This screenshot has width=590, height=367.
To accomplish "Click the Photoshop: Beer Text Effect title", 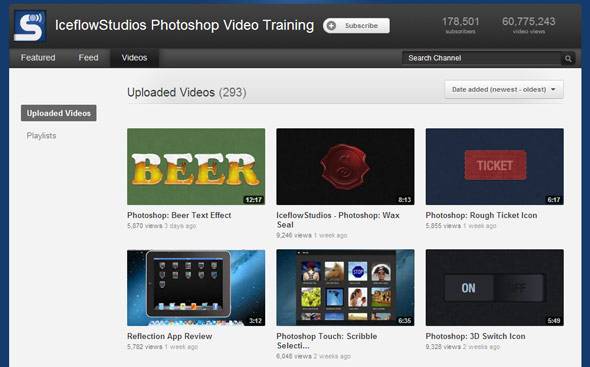I will pos(179,215).
